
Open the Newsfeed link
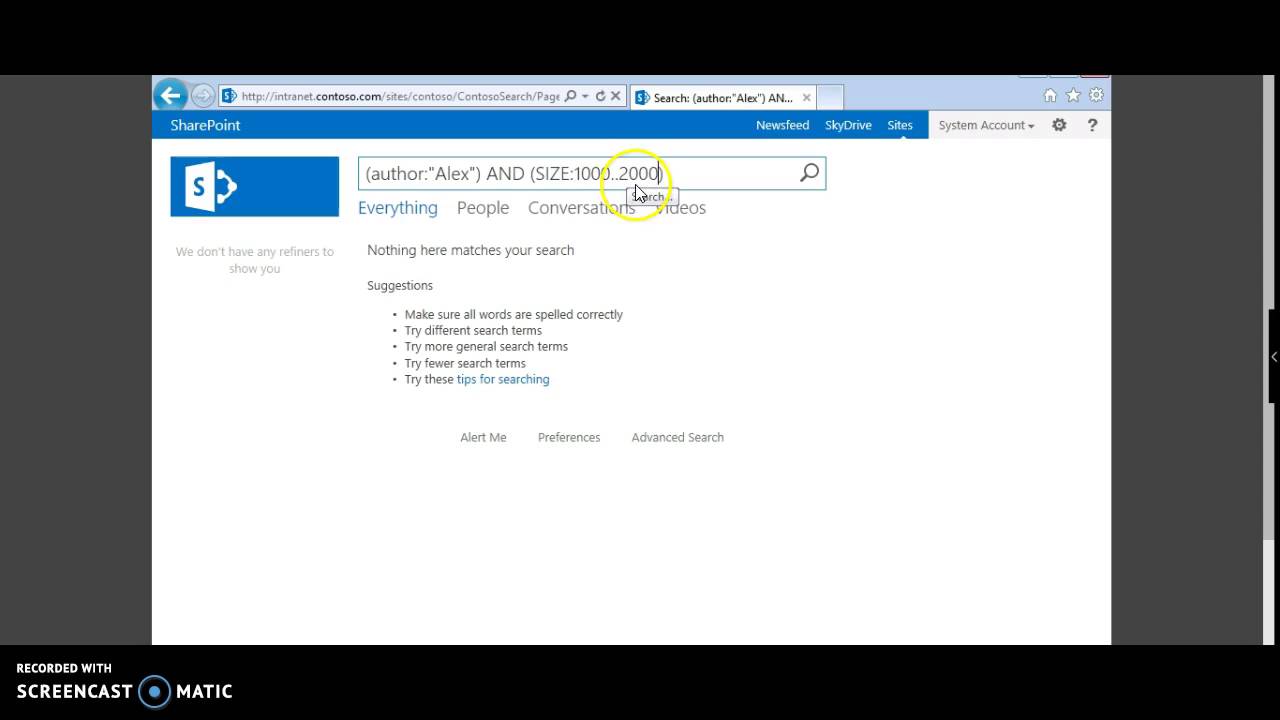click(782, 125)
